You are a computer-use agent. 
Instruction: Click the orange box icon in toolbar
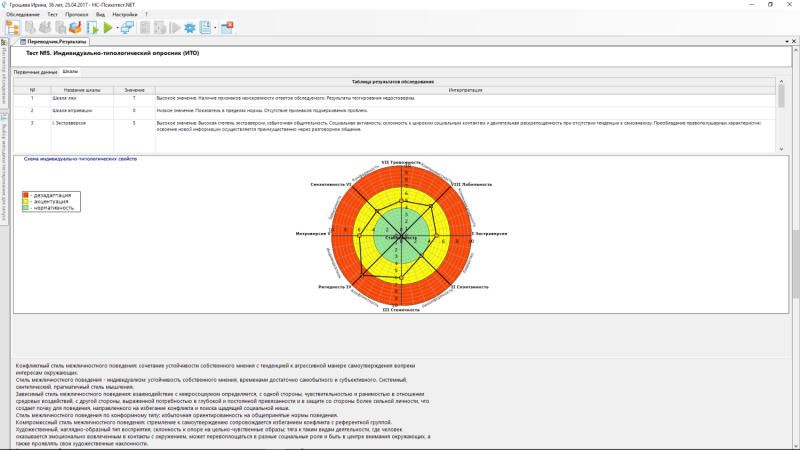75,28
